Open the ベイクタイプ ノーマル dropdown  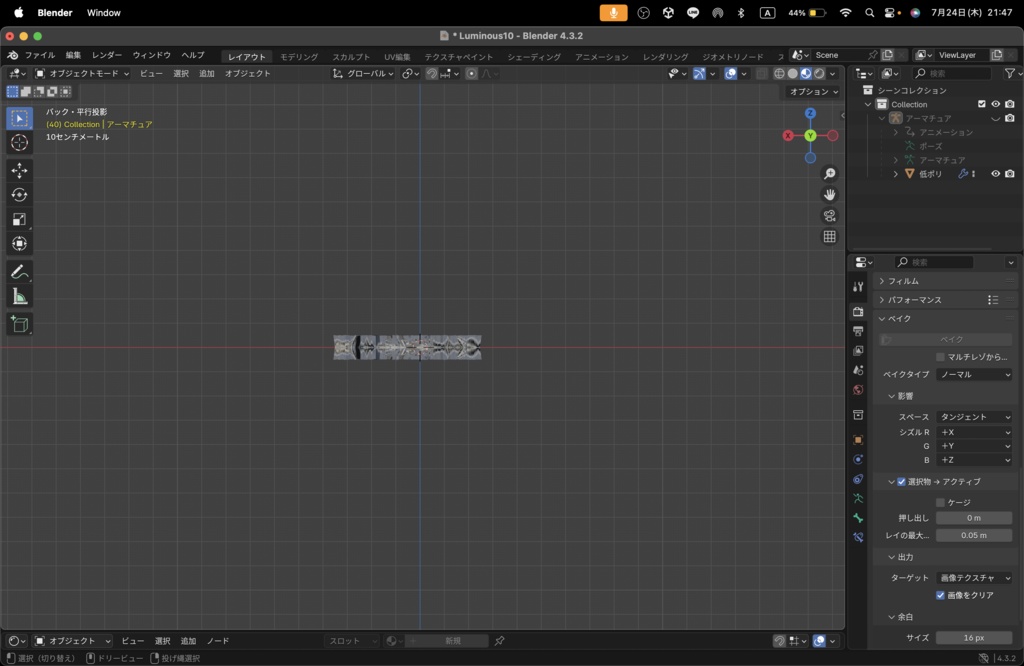pos(974,374)
